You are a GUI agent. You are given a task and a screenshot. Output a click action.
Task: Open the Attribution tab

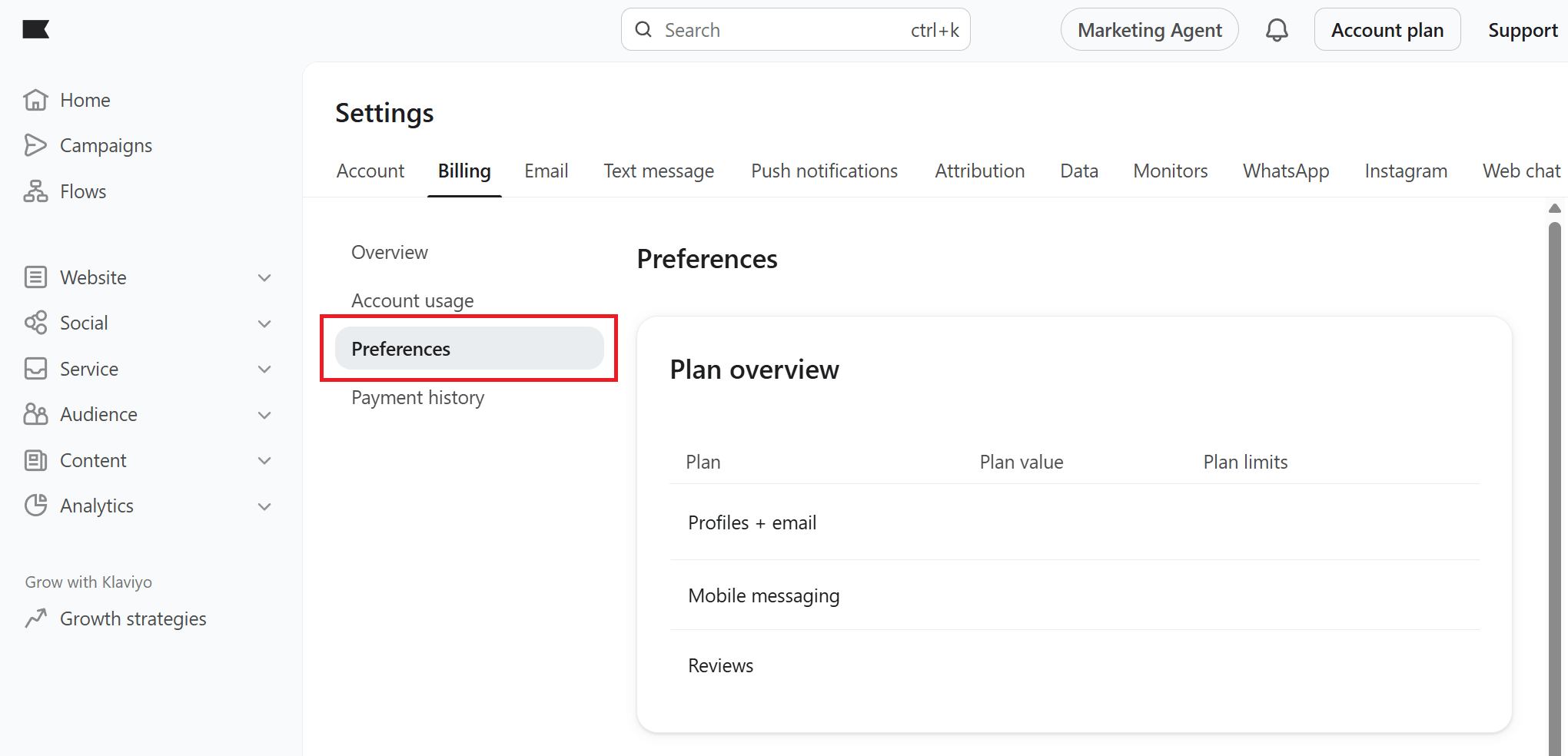tap(979, 171)
